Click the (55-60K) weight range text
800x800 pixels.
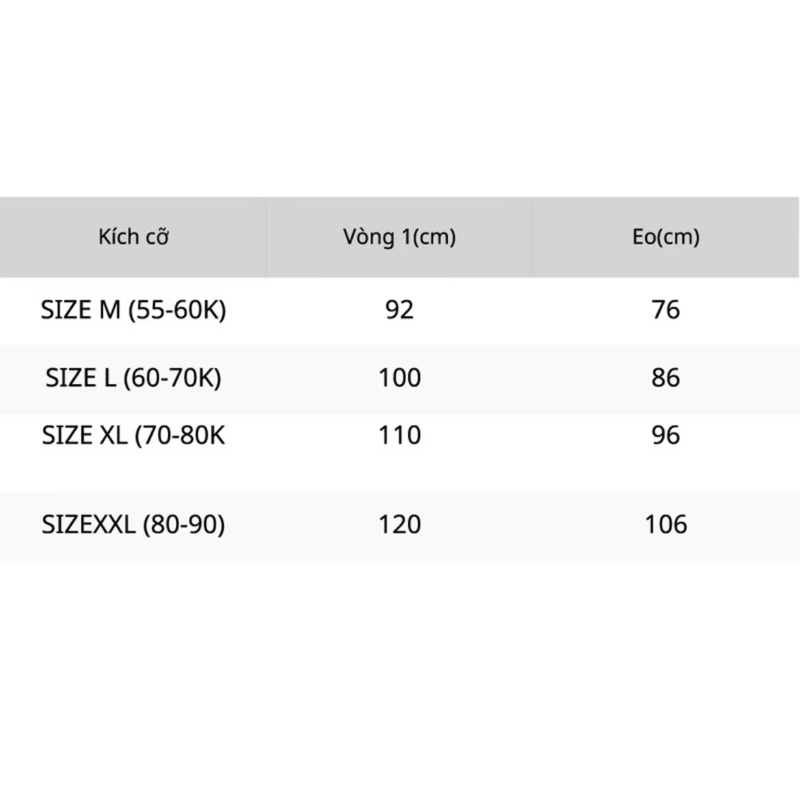pyautogui.click(x=177, y=311)
